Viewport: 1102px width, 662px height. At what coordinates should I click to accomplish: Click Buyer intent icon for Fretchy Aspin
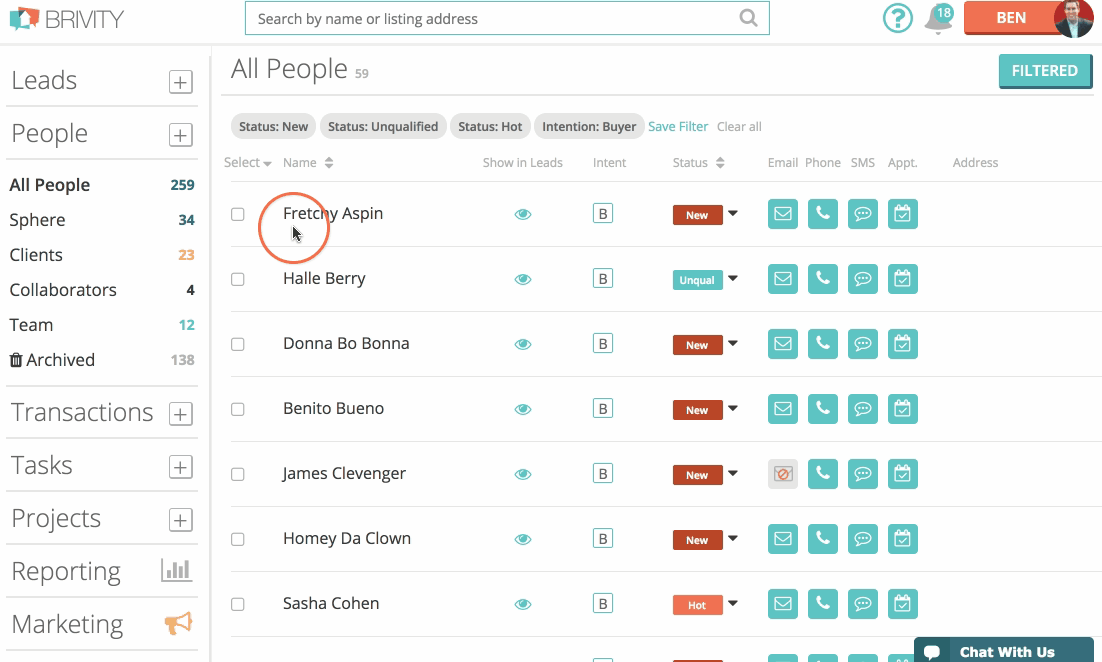click(603, 213)
